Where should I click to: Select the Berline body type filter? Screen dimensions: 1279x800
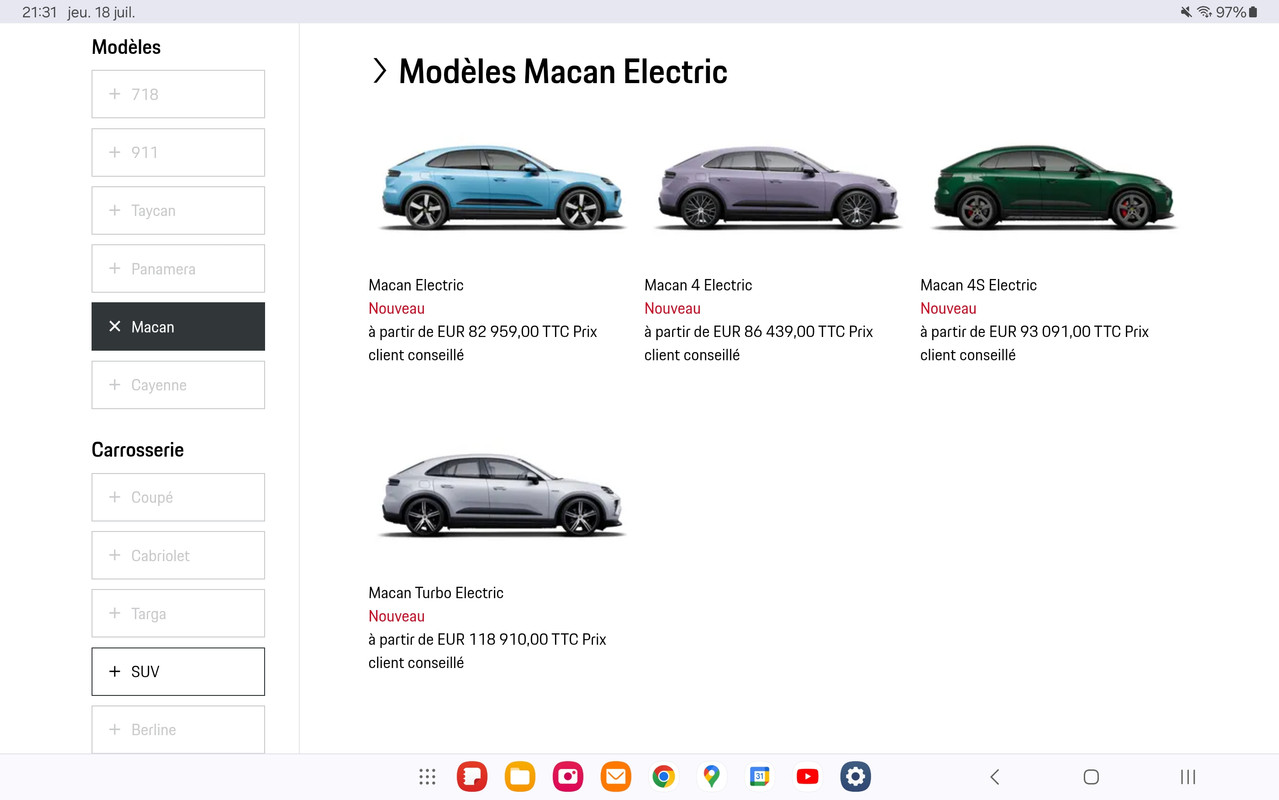coord(178,730)
